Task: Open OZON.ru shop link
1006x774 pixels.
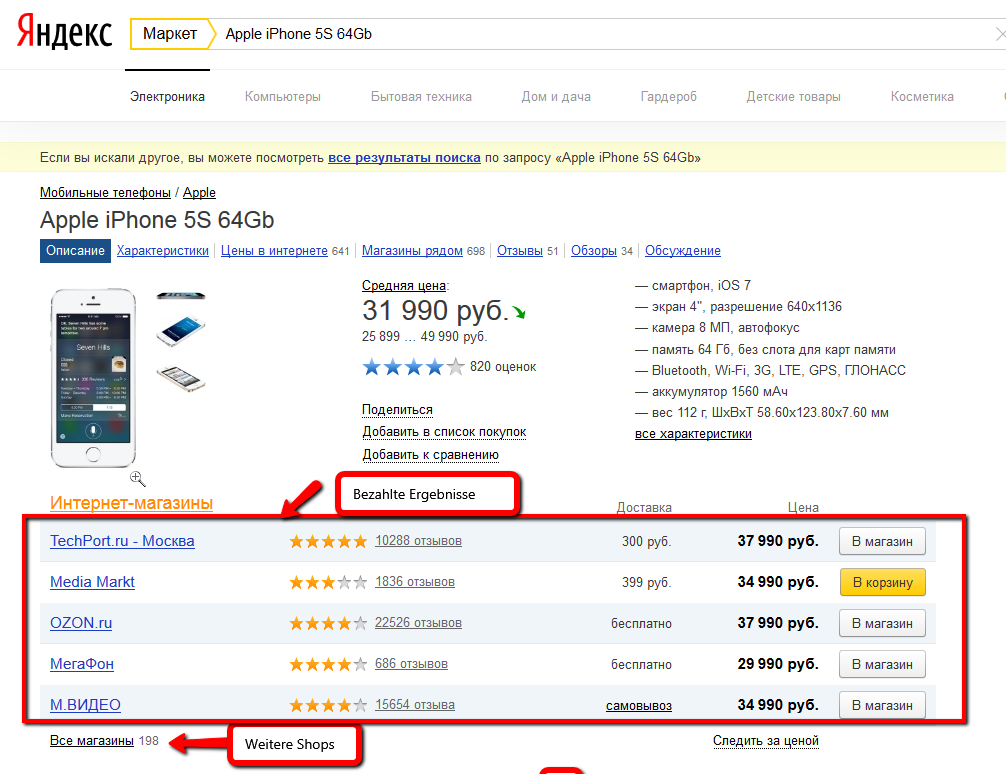Action: [x=81, y=623]
